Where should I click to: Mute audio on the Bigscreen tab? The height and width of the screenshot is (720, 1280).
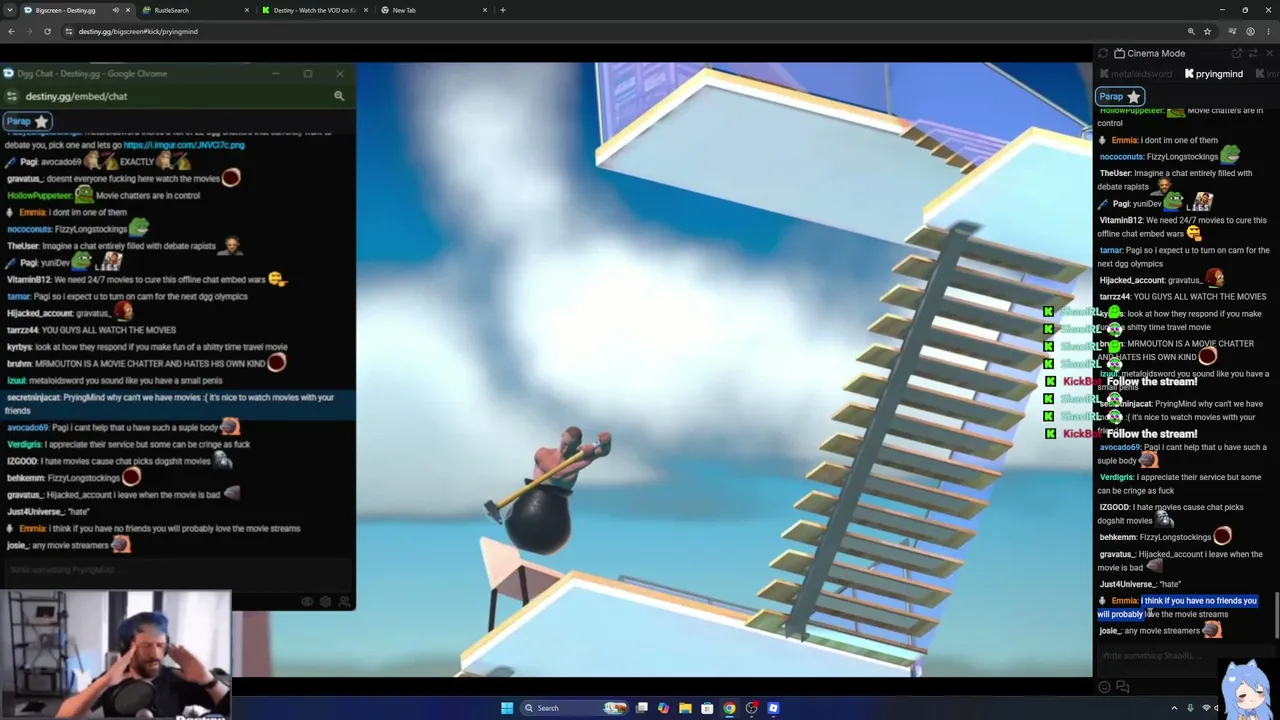[x=115, y=10]
